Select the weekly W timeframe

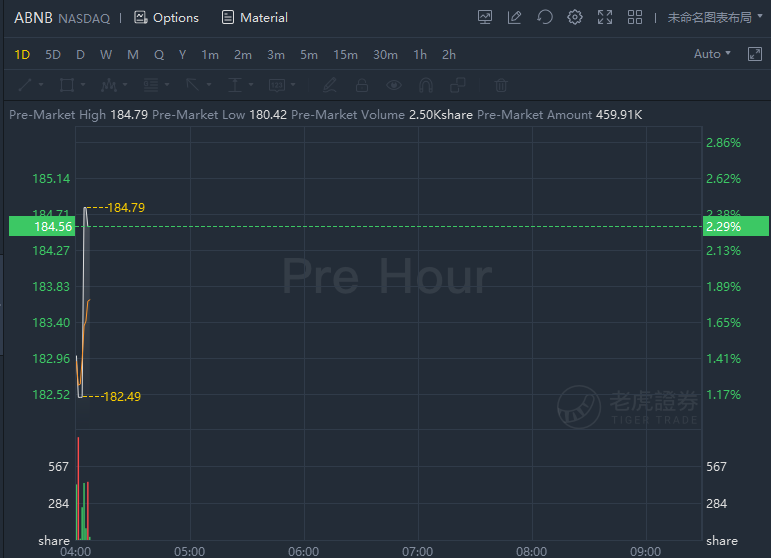click(106, 55)
